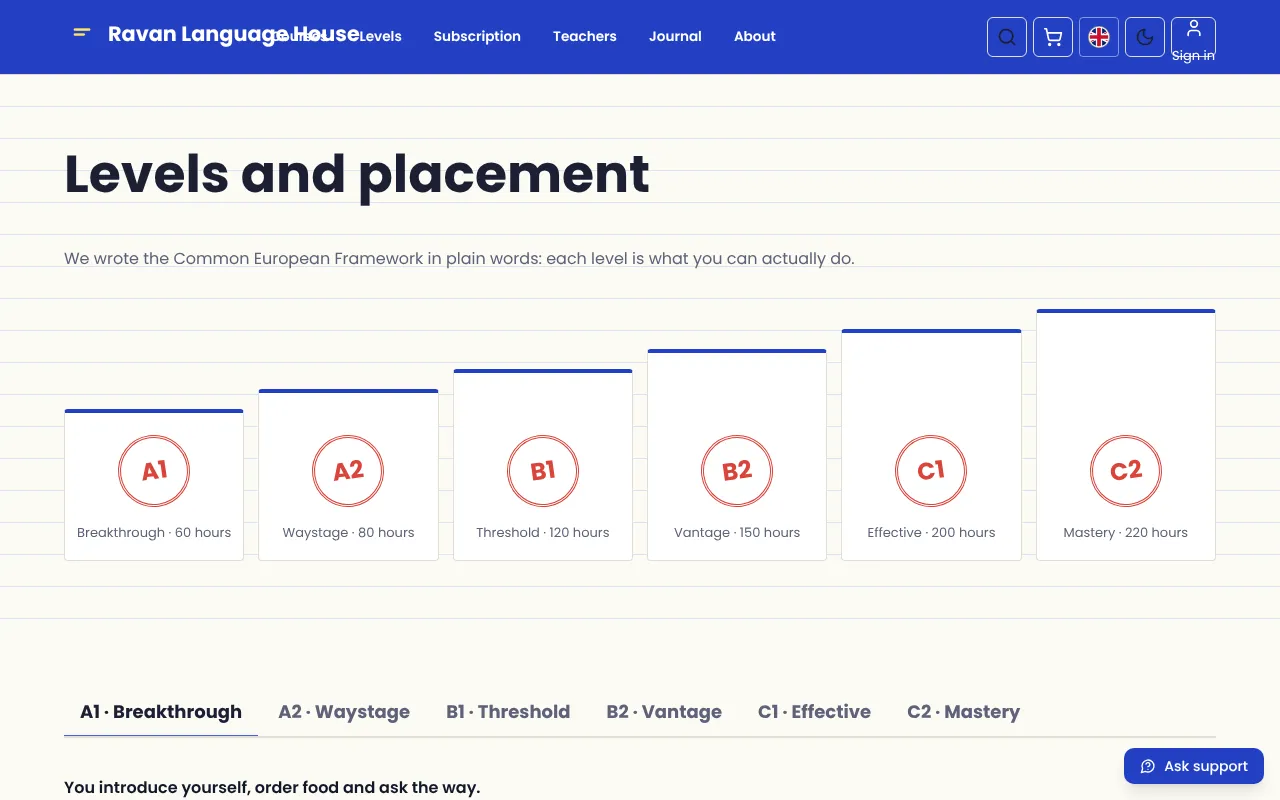Open the Levels nav item
Screen dimensions: 1280x800
(380, 36)
